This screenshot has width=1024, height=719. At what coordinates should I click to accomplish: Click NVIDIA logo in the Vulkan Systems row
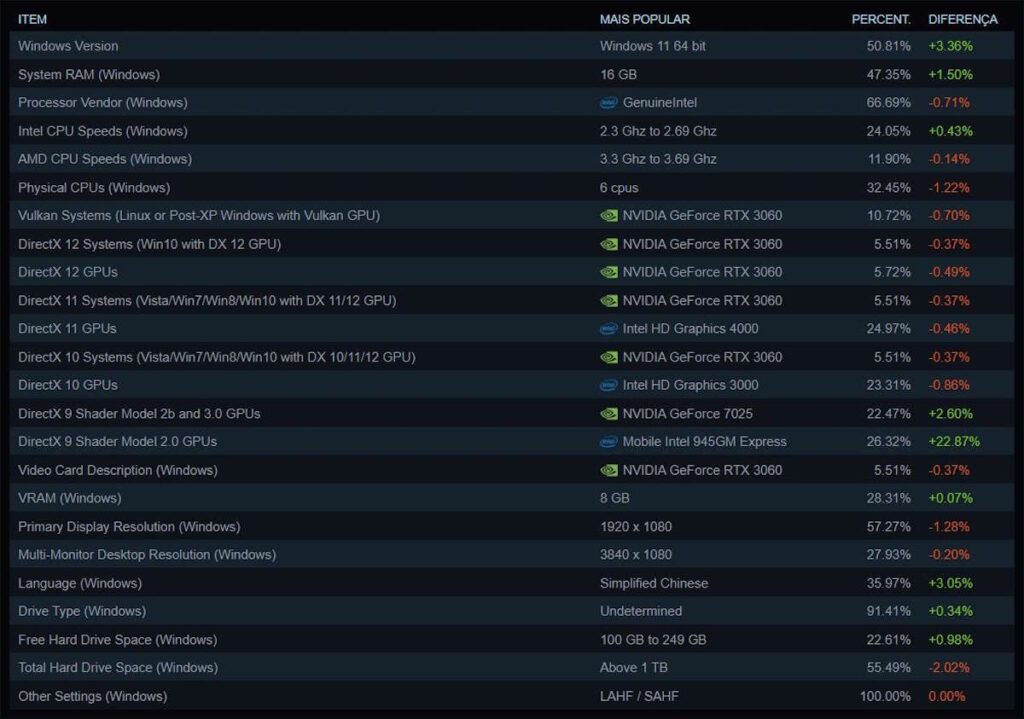coord(609,216)
